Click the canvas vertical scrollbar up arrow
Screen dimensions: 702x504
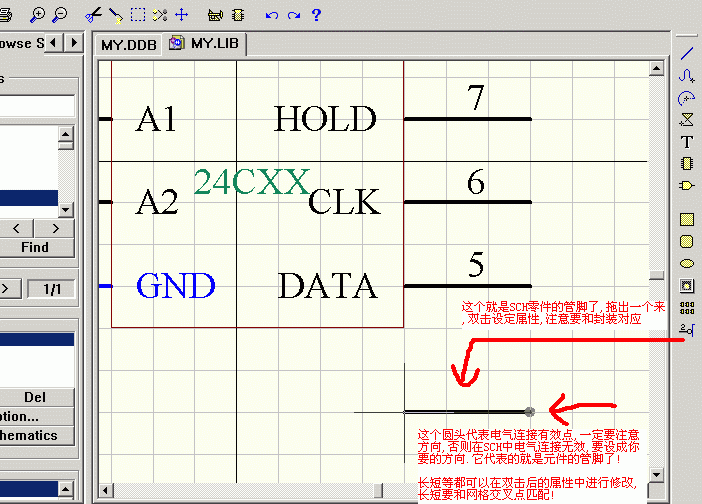(656, 69)
